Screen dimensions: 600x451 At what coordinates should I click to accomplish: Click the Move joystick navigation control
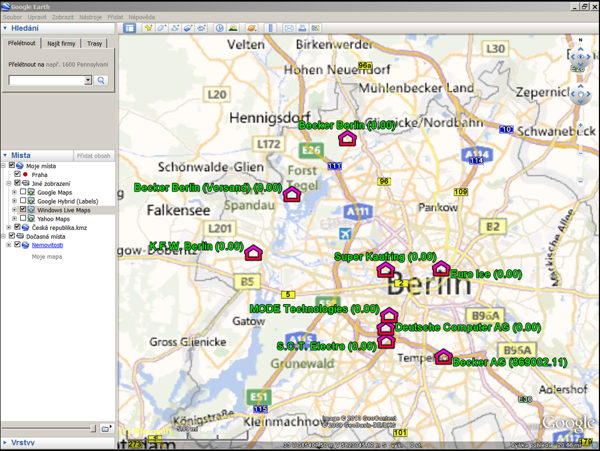pos(580,94)
